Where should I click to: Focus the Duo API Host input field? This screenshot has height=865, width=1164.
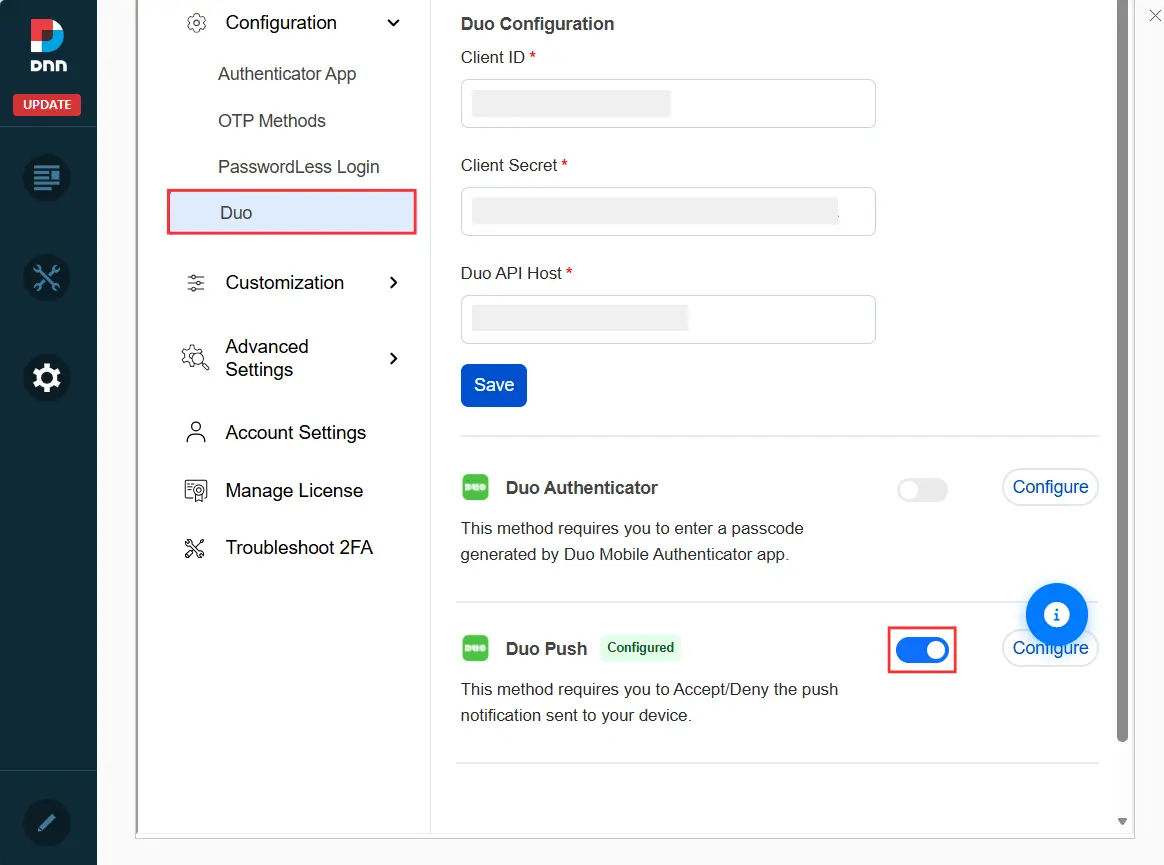668,319
